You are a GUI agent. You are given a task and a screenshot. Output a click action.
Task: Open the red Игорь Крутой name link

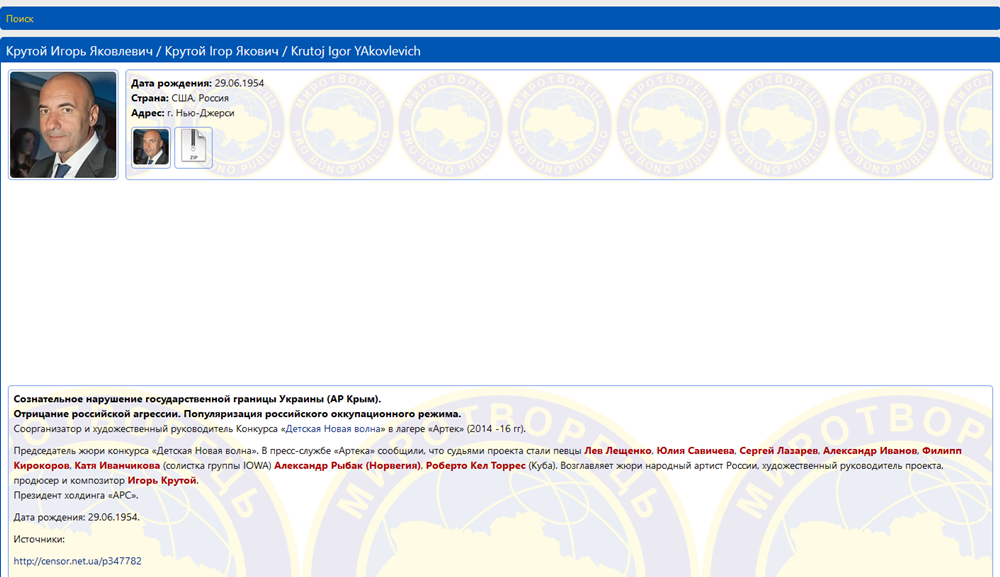click(x=162, y=481)
